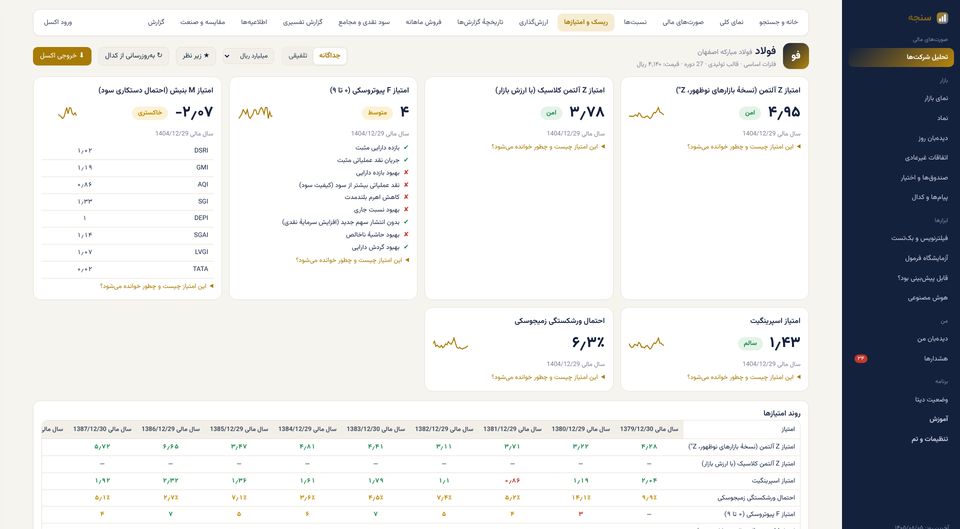Image resolution: width=960 pixels, height=529 pixels.
Task: Switch to تلفیقی (consolidated) statements toggle
Action: [298, 56]
